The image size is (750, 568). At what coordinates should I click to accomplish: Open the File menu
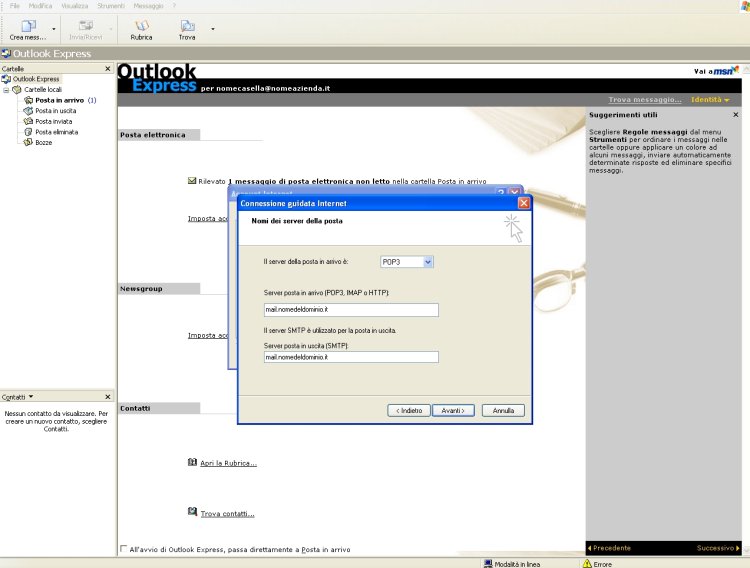pyautogui.click(x=15, y=6)
